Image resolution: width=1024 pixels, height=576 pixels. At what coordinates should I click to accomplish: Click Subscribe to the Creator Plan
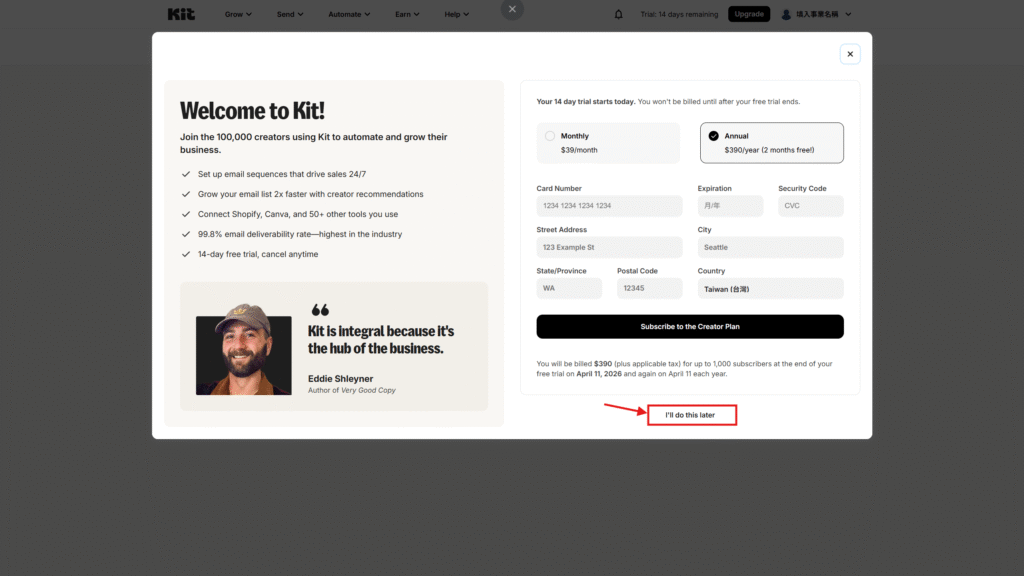coord(690,327)
